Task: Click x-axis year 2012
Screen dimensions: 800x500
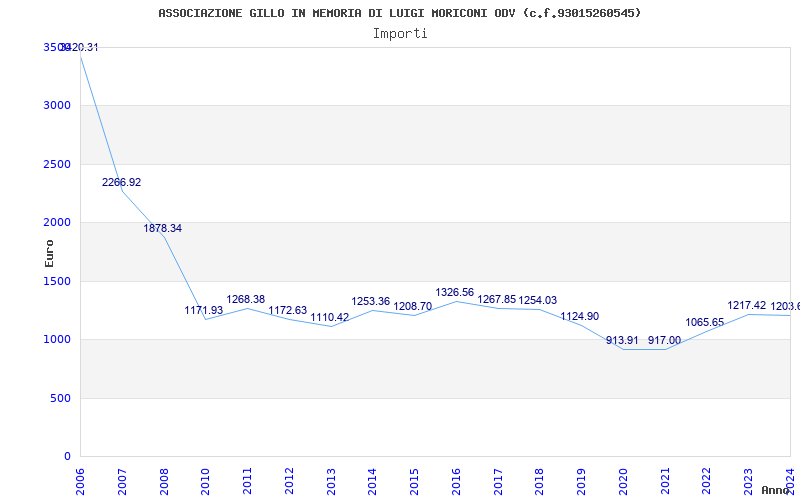Action: 289,482
